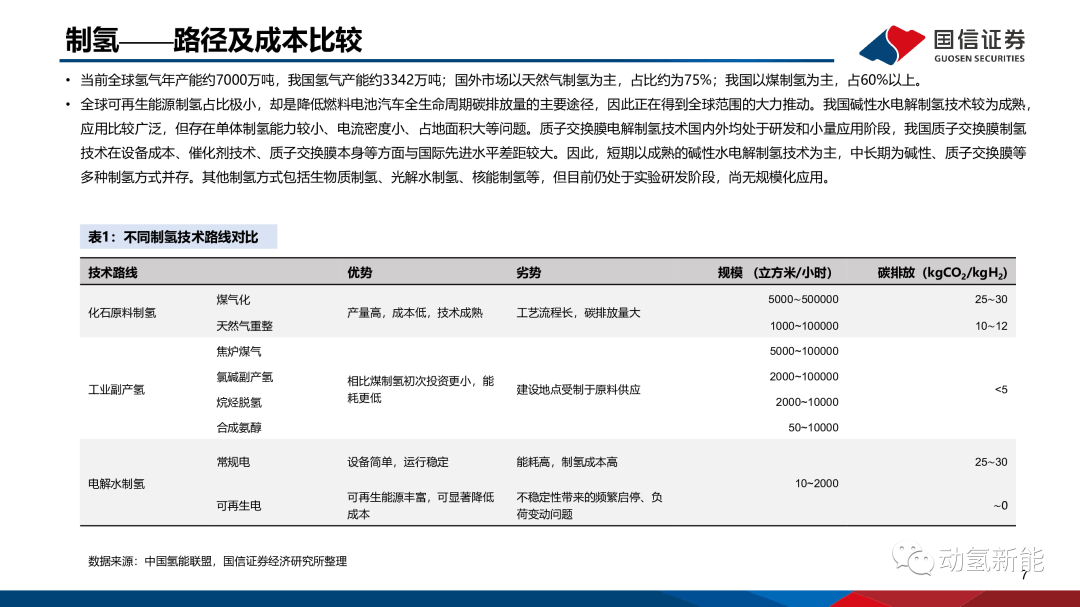Click the 2000~100000 scale value

804,377
